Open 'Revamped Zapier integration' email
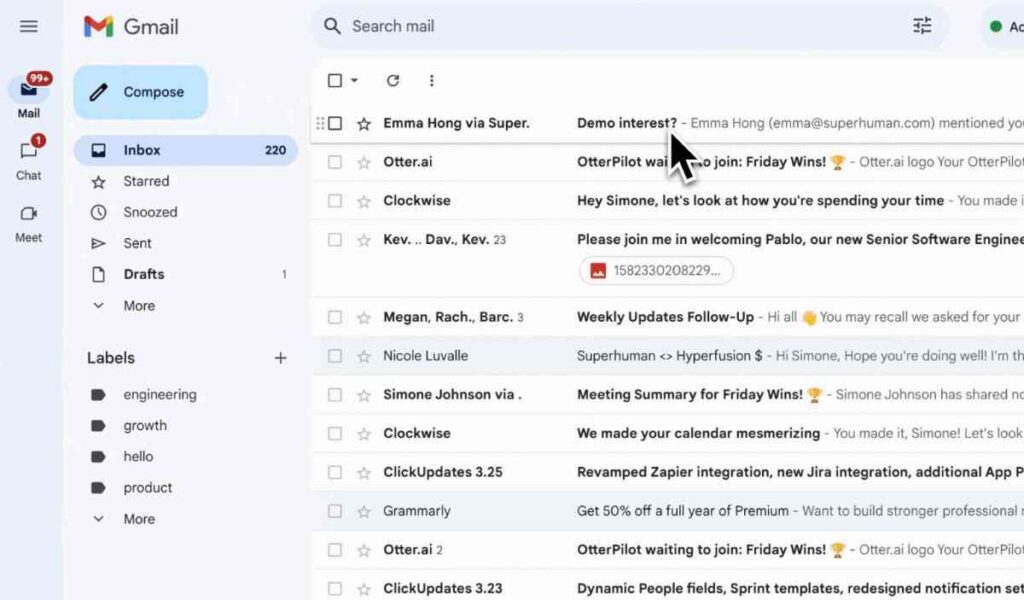The width and height of the screenshot is (1024, 600). pyautogui.click(x=800, y=472)
